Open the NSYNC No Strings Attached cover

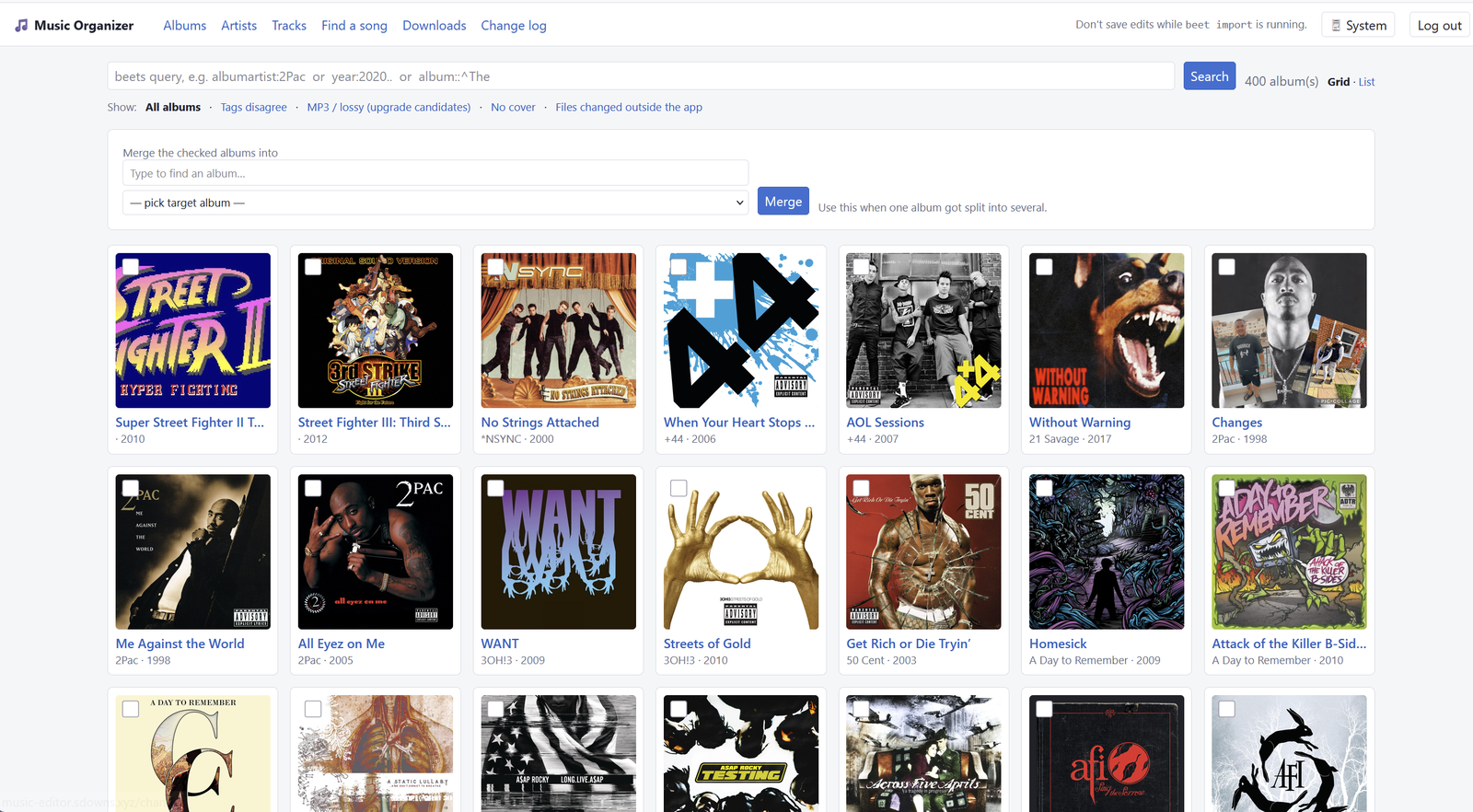[x=559, y=331]
